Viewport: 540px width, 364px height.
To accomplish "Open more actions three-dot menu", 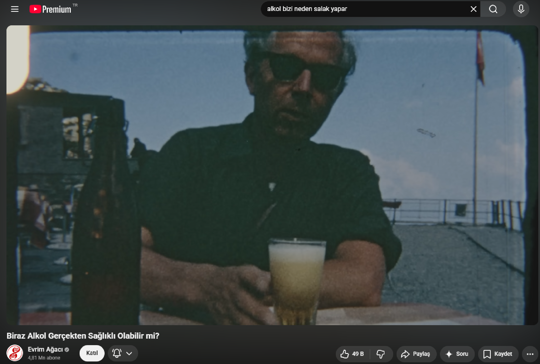I will click(530, 354).
